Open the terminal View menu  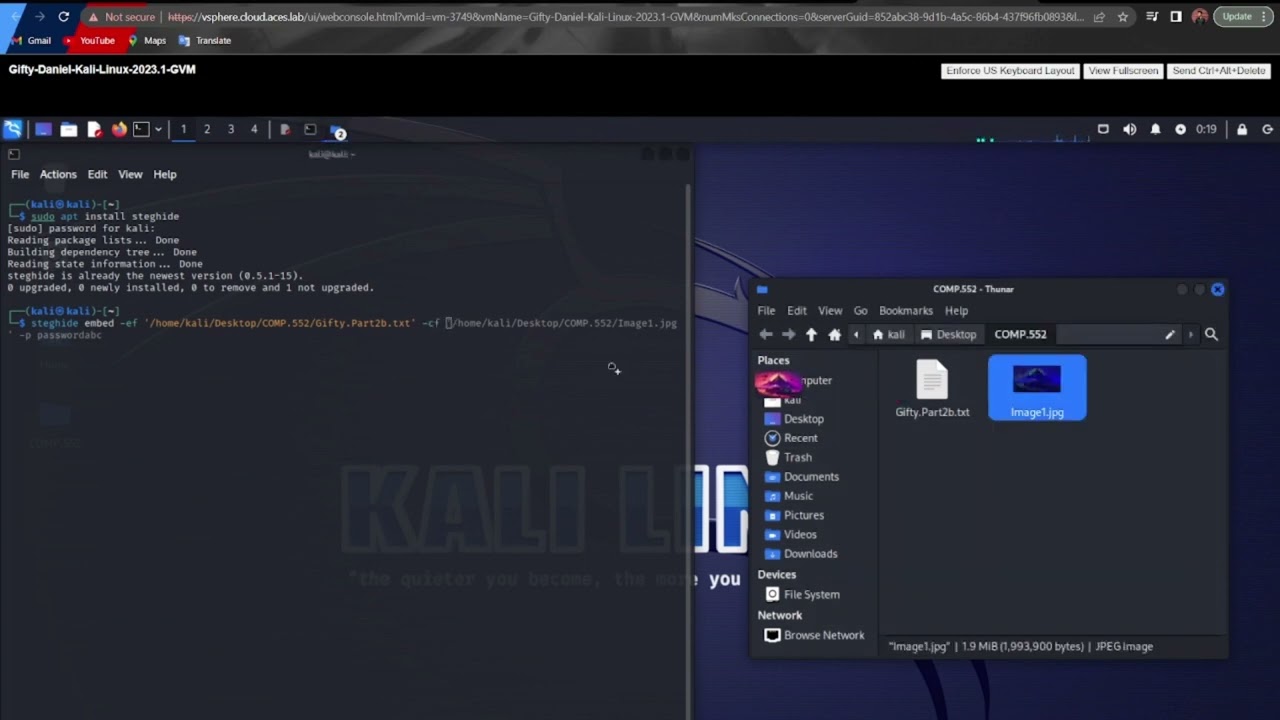click(130, 174)
